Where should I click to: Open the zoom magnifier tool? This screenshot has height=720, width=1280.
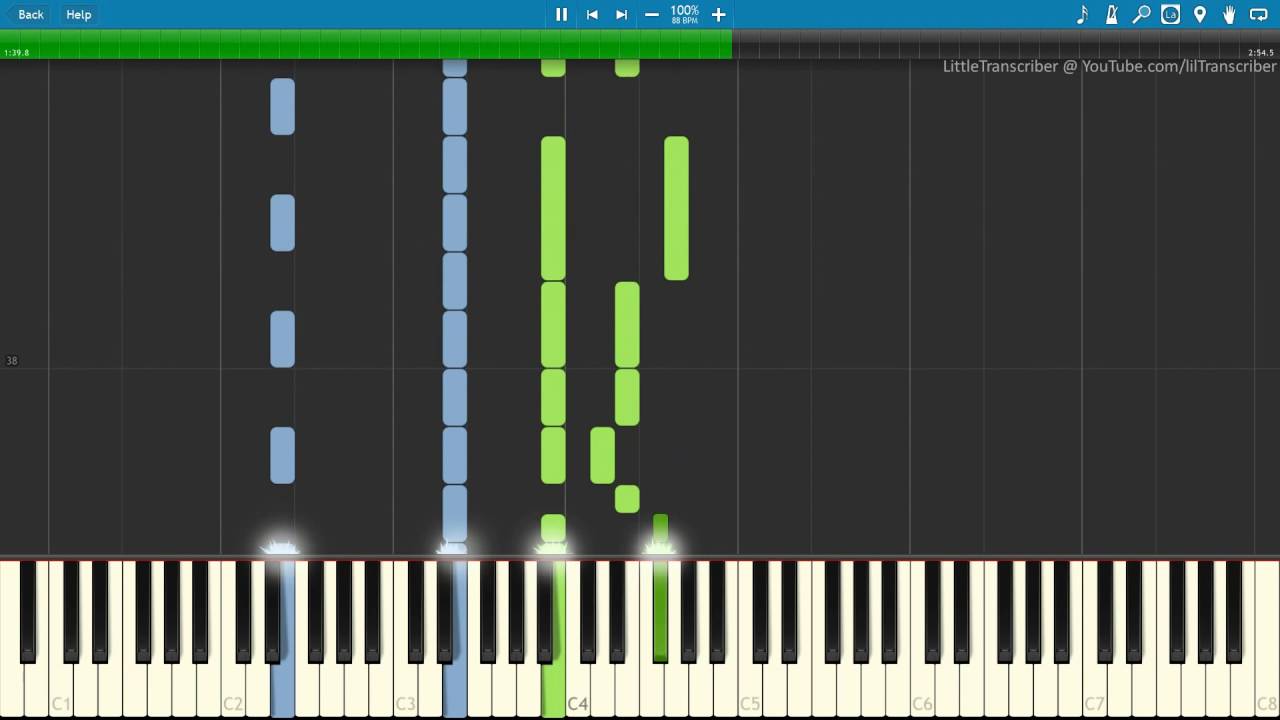pyautogui.click(x=1141, y=14)
